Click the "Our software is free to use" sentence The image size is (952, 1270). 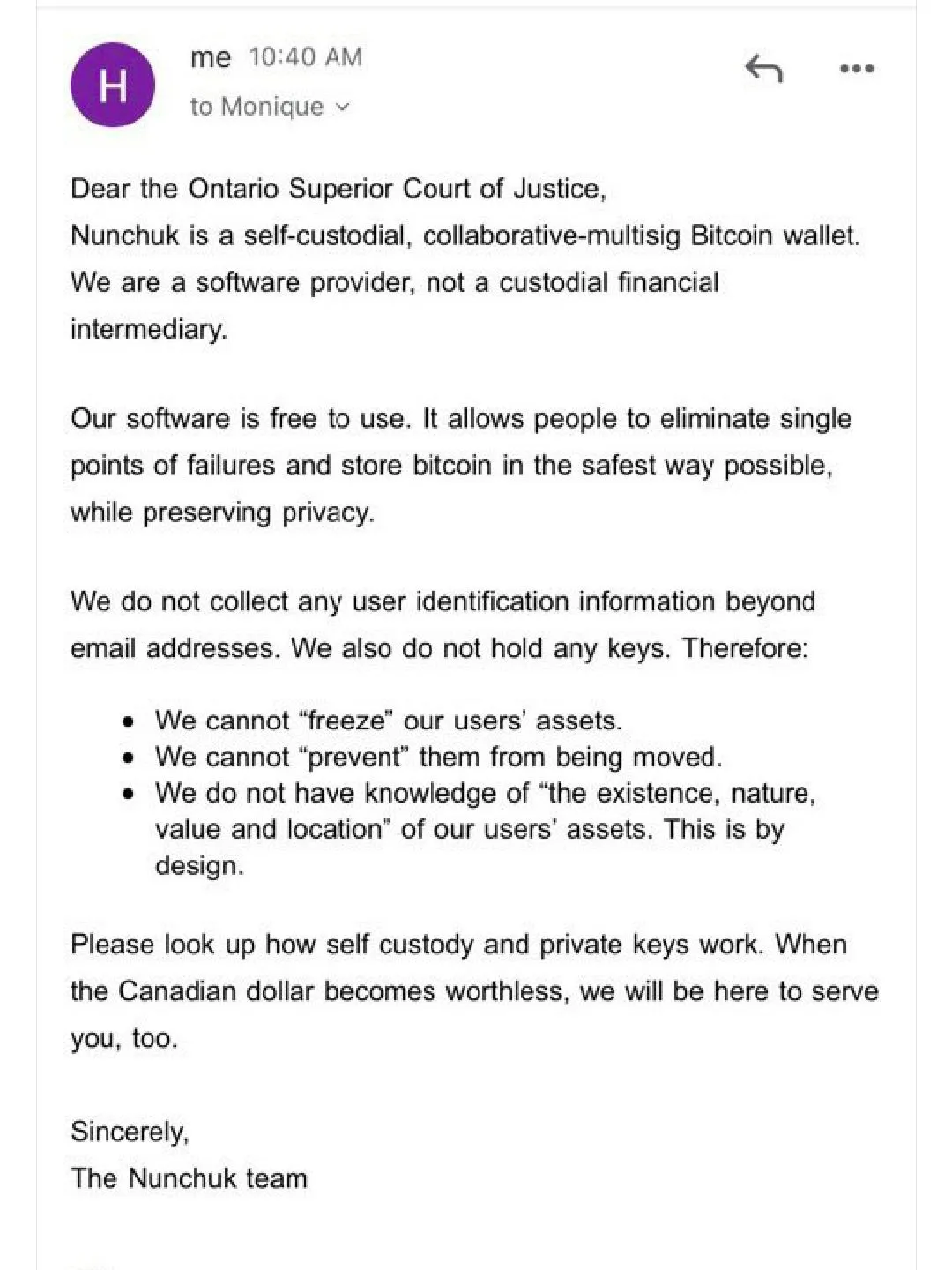click(x=240, y=418)
